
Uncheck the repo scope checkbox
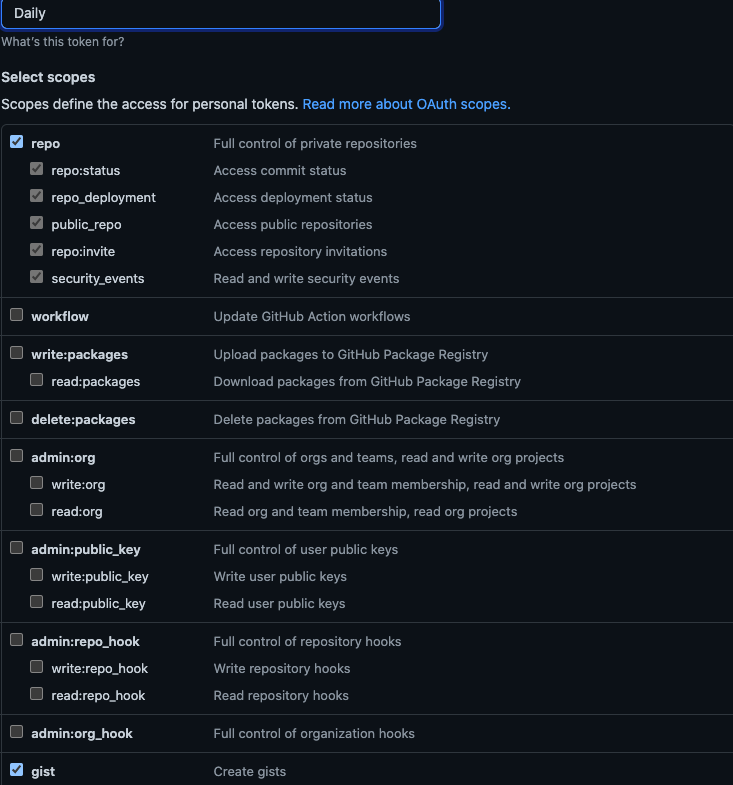(17, 142)
